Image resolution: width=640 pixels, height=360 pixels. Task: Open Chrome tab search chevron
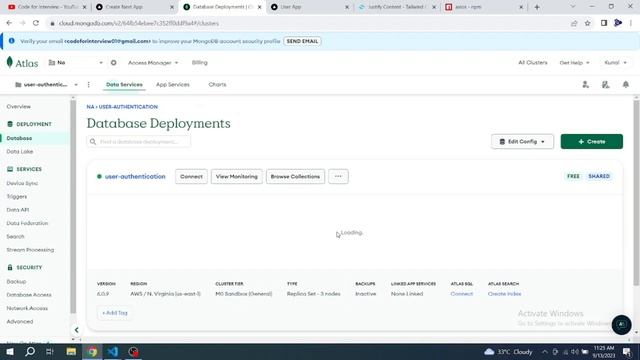(573, 7)
